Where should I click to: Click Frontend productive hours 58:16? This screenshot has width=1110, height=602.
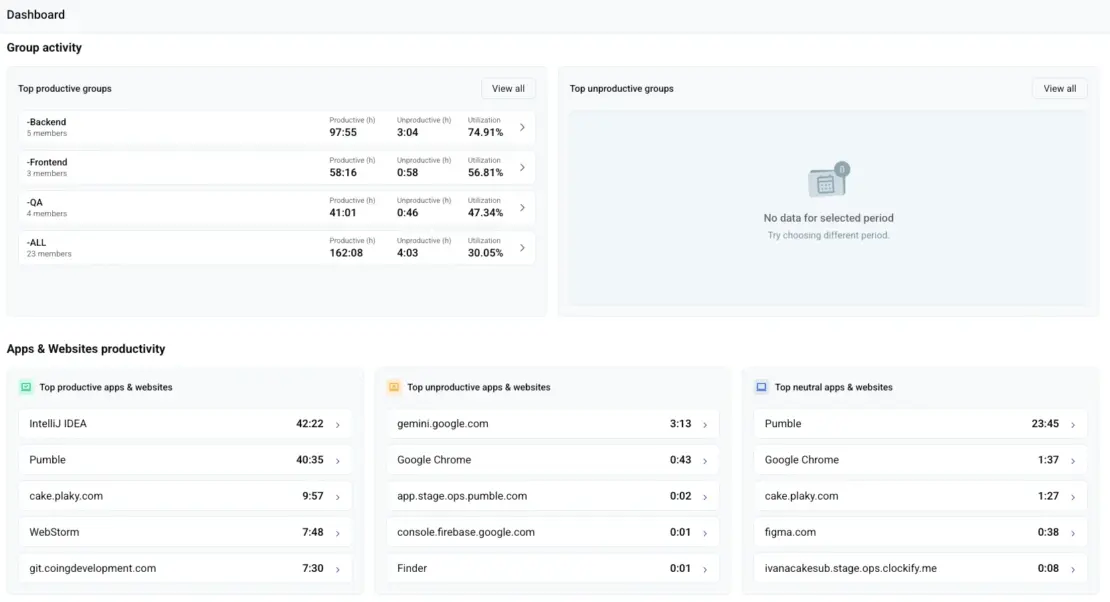tap(343, 173)
